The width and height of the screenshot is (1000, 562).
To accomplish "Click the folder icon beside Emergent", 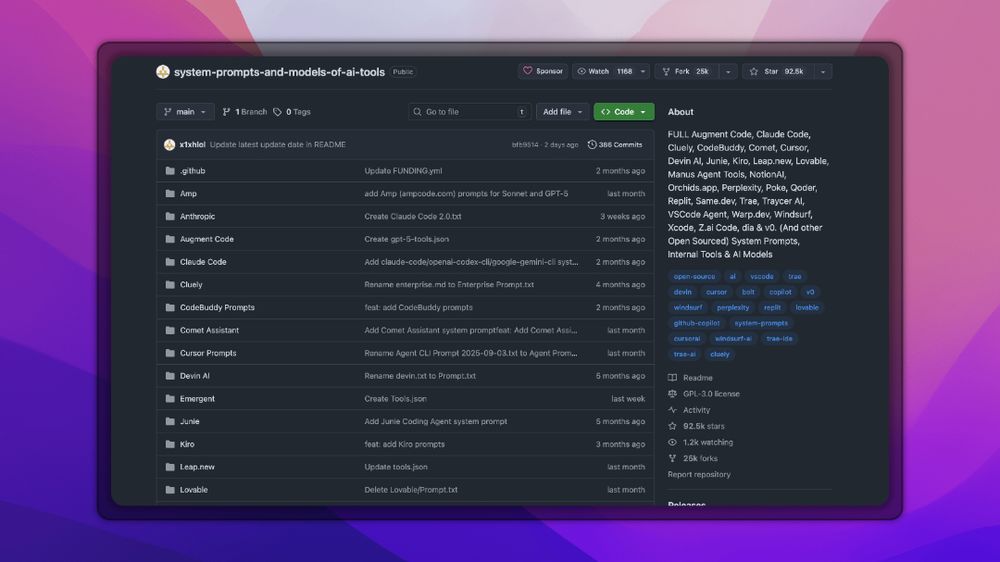I will (170, 399).
